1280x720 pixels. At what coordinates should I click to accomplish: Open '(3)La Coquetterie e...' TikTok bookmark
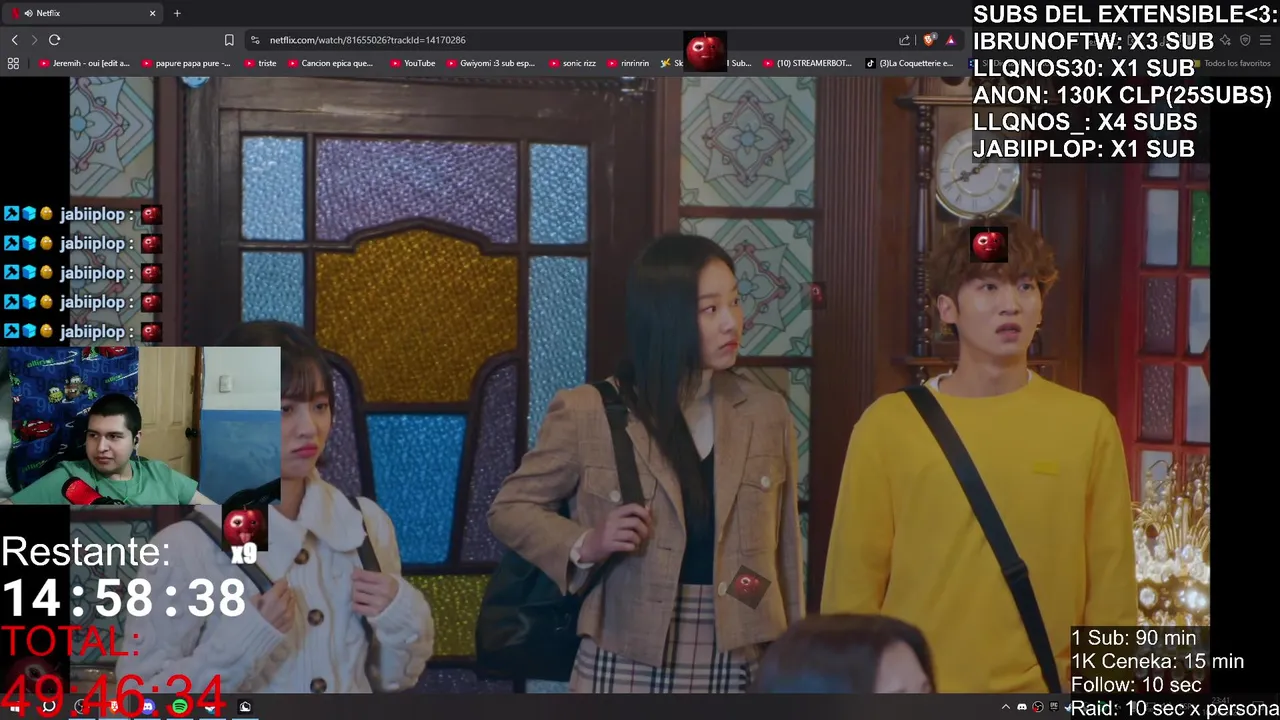(910, 63)
